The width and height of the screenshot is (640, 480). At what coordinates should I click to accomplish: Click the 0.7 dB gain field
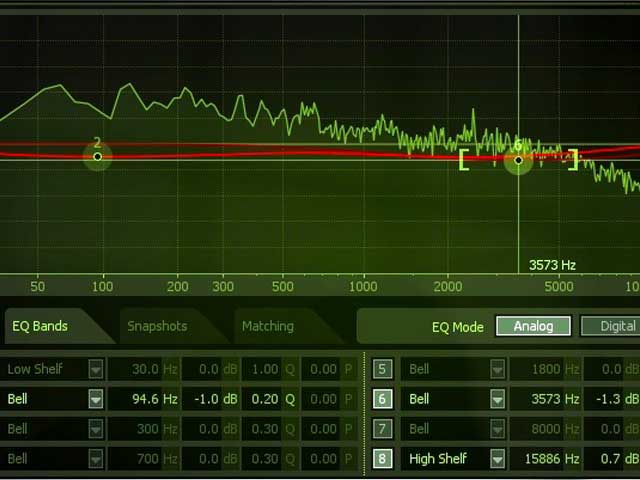[612, 458]
